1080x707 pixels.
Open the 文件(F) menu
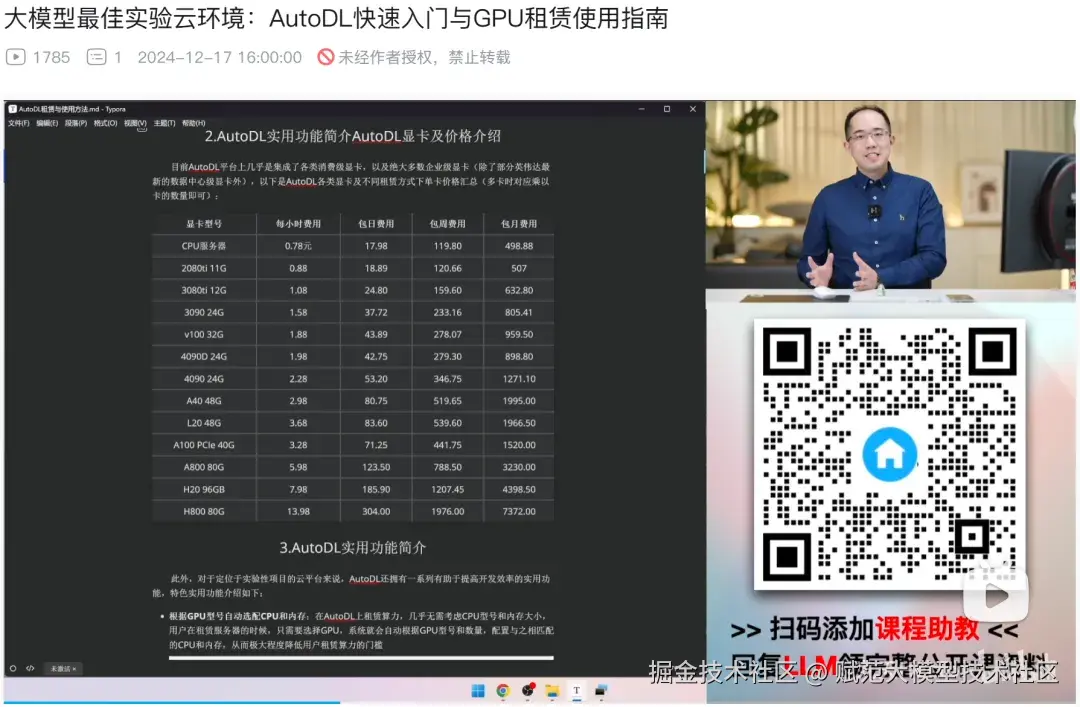click(18, 122)
